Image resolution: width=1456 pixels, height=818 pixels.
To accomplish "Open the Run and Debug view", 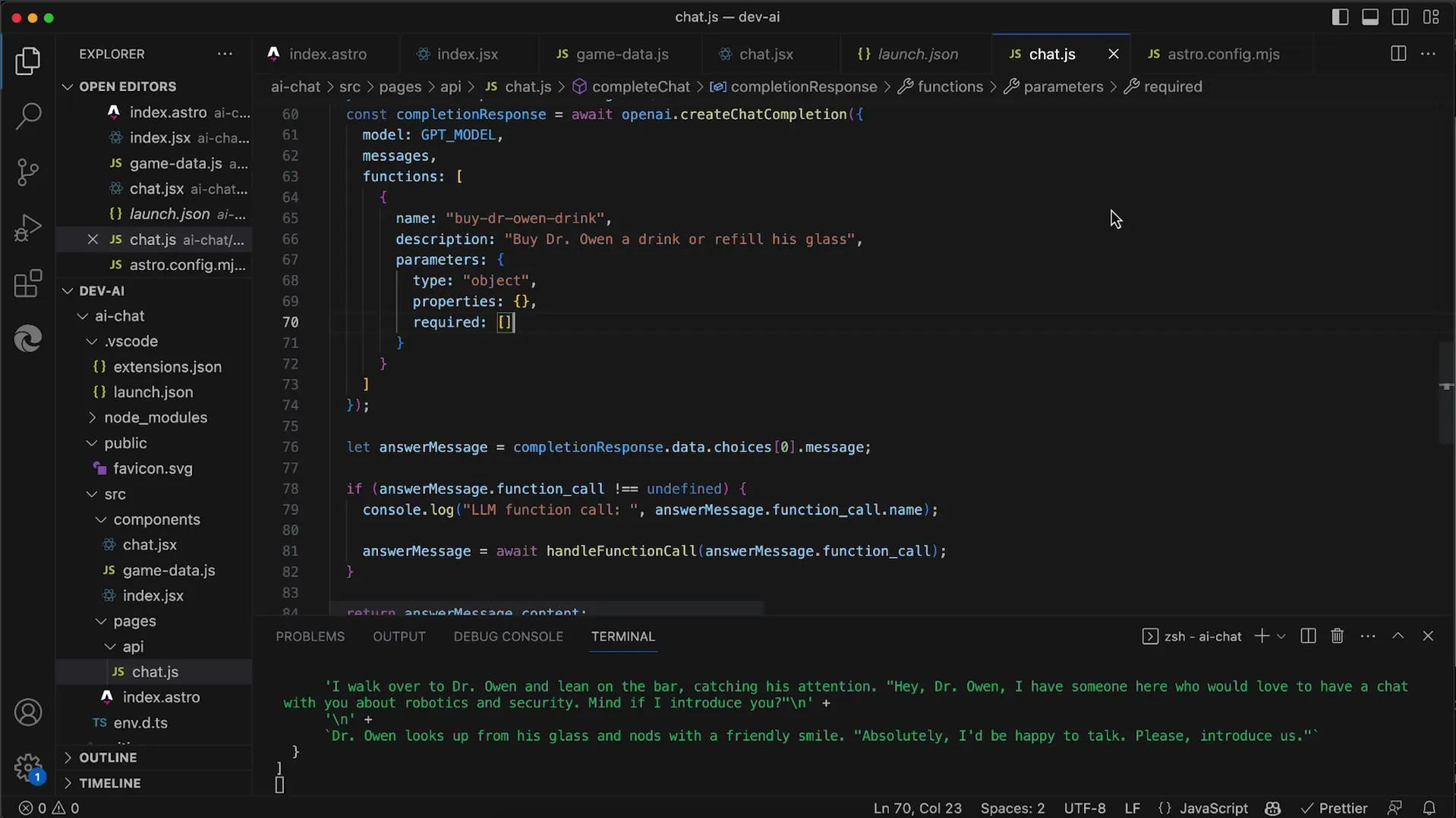I will [28, 228].
